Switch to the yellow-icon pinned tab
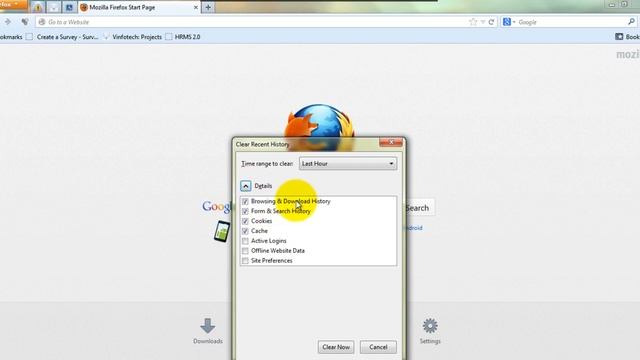 [38, 7]
